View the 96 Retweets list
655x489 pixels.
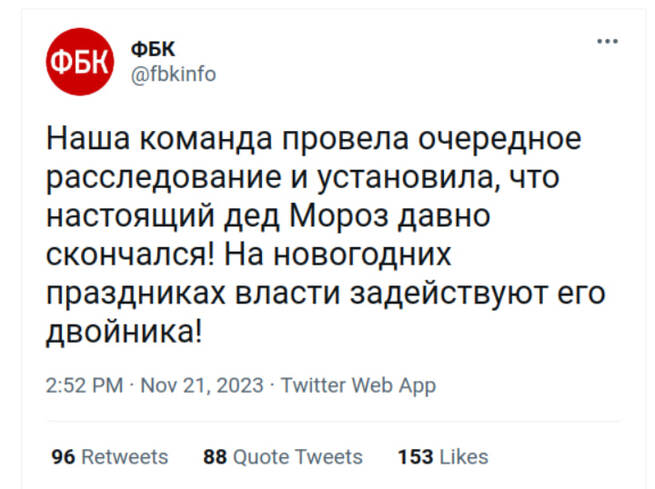109,457
